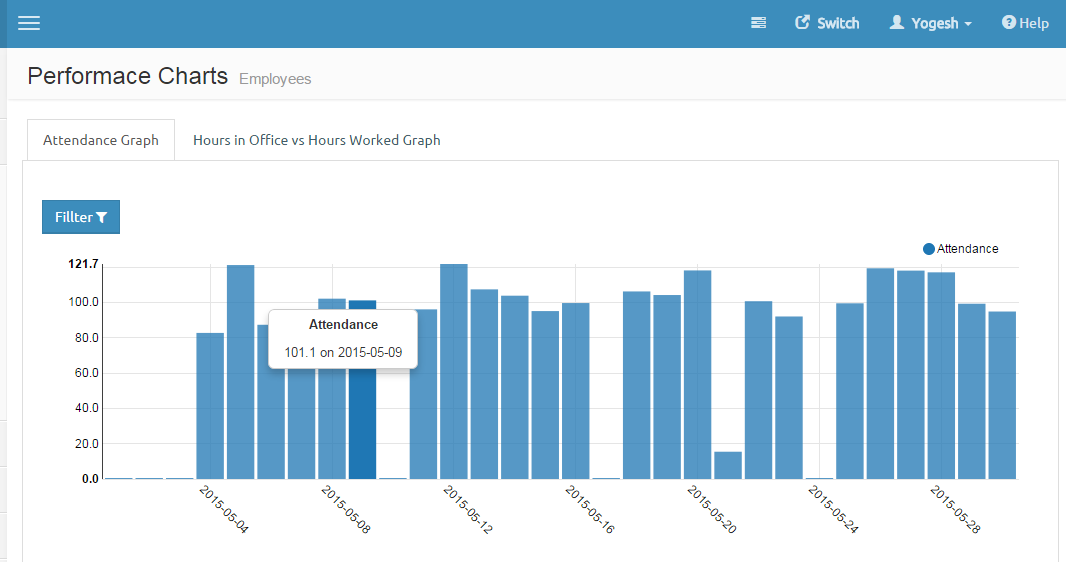Open the hamburger sidebar menu

pos(29,23)
